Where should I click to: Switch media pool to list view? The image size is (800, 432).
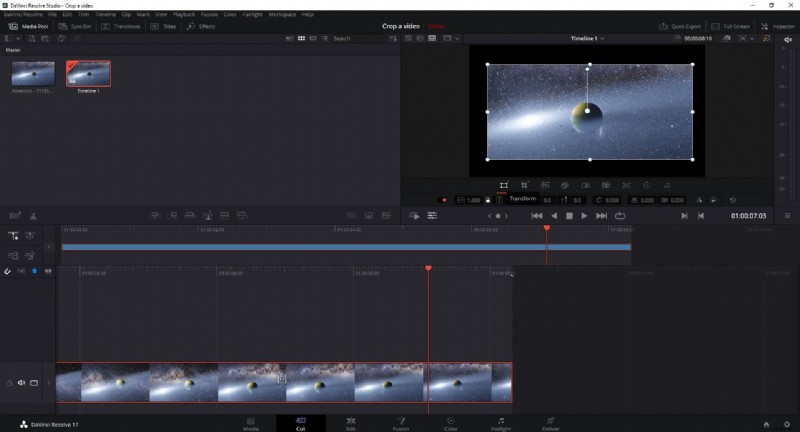325,38
